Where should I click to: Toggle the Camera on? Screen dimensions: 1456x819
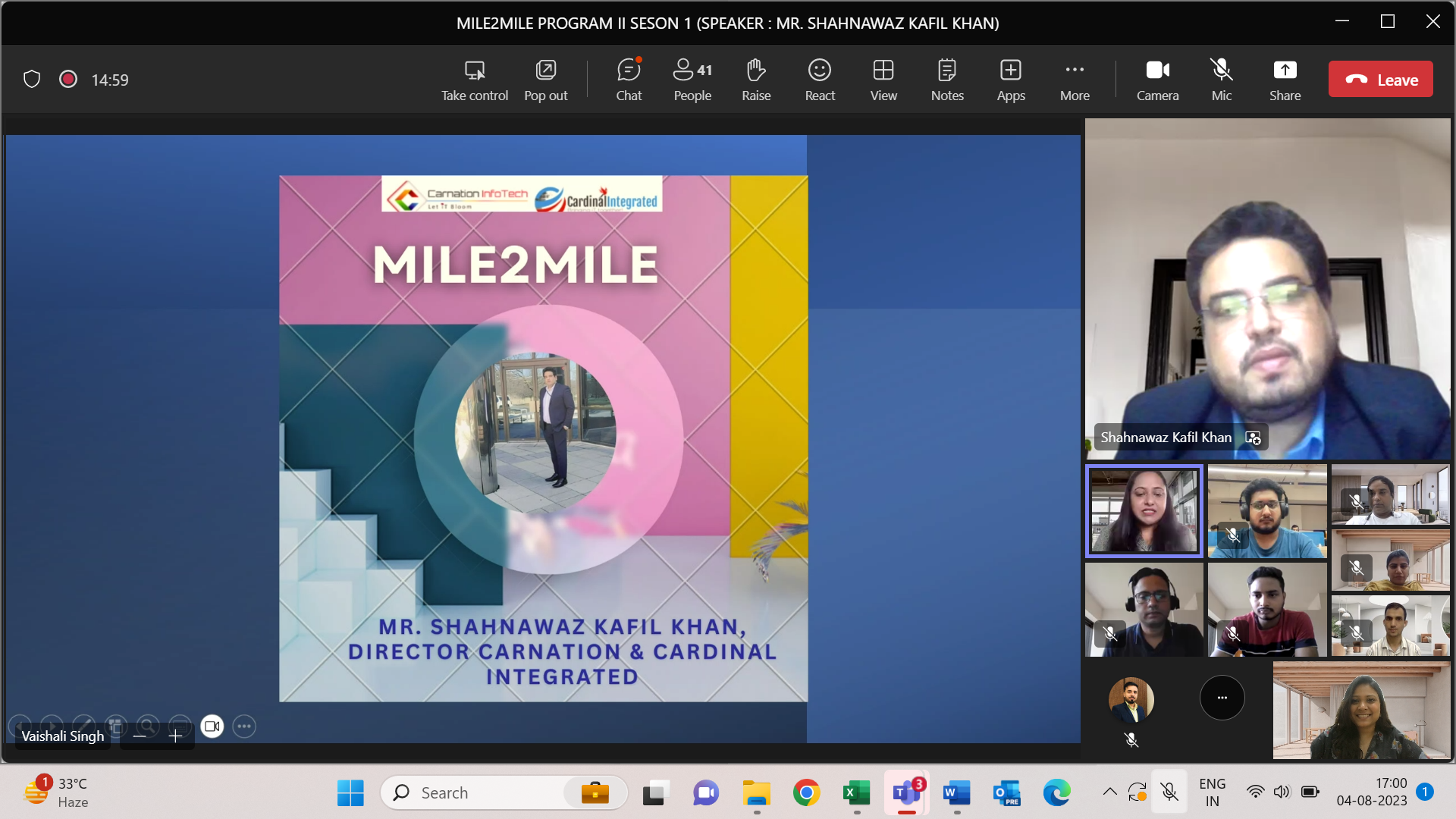tap(1157, 80)
